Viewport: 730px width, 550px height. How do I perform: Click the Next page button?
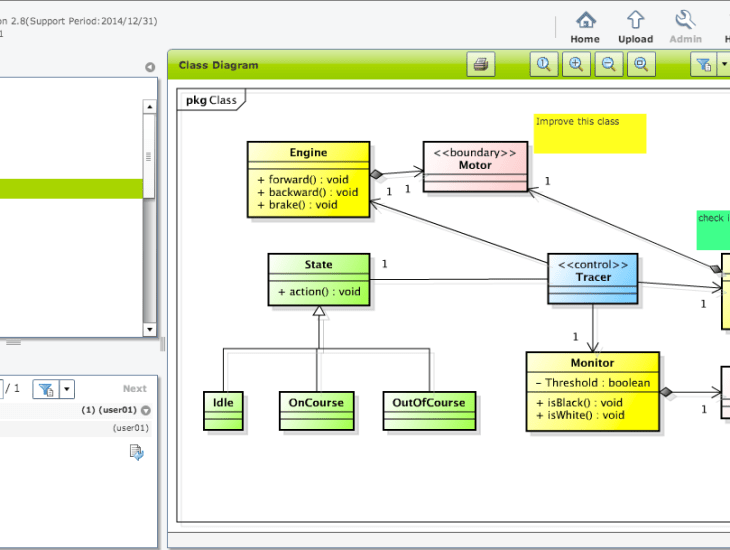[x=134, y=389]
